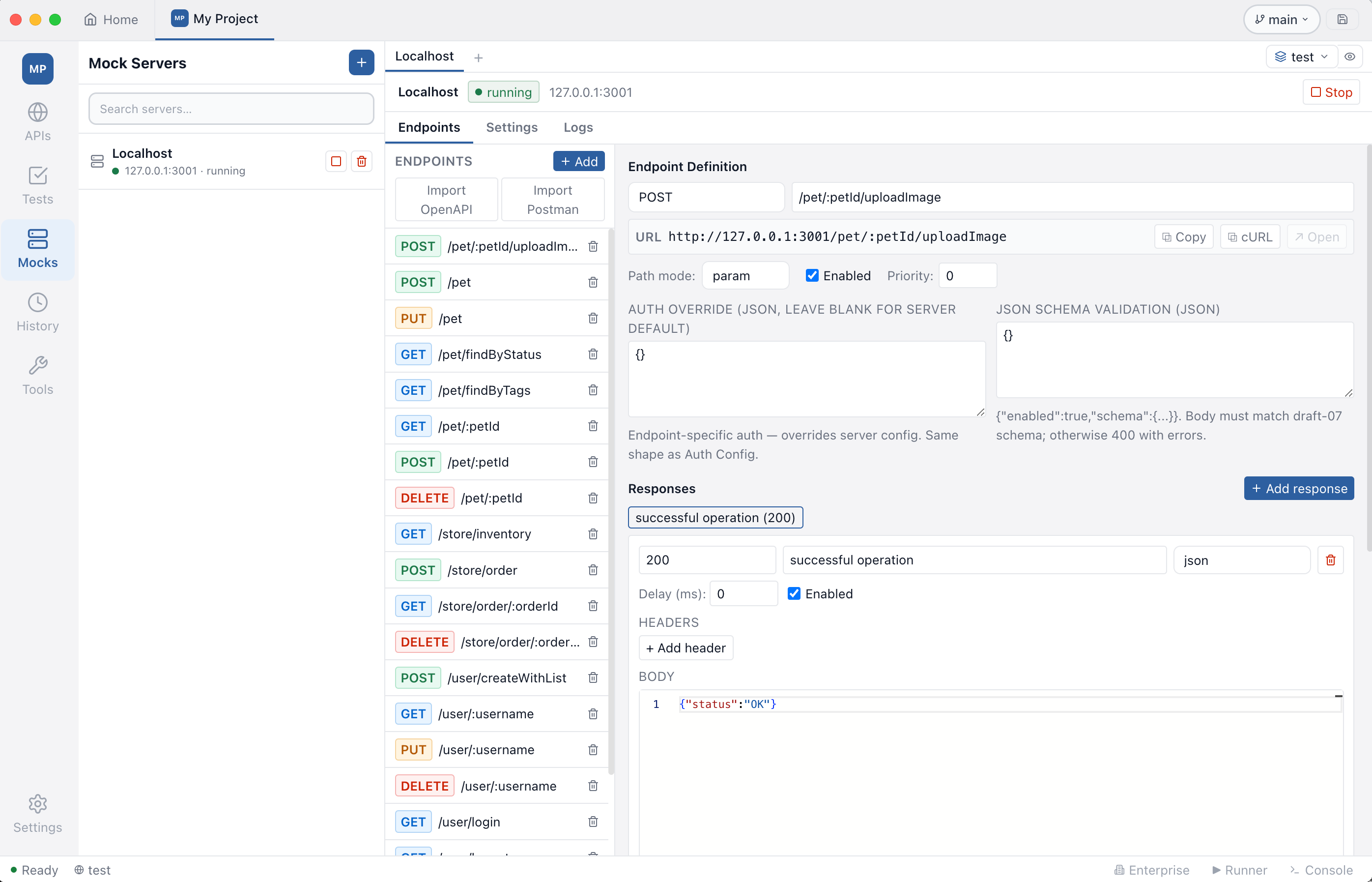Click Add response button
Screen dimensions: 1372x882
click(1299, 489)
